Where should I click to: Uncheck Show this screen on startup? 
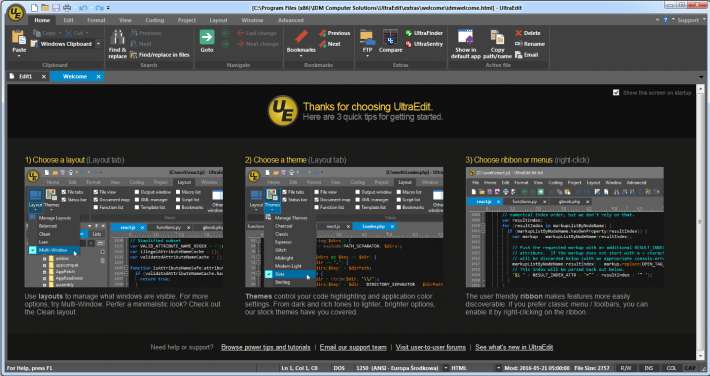point(616,92)
